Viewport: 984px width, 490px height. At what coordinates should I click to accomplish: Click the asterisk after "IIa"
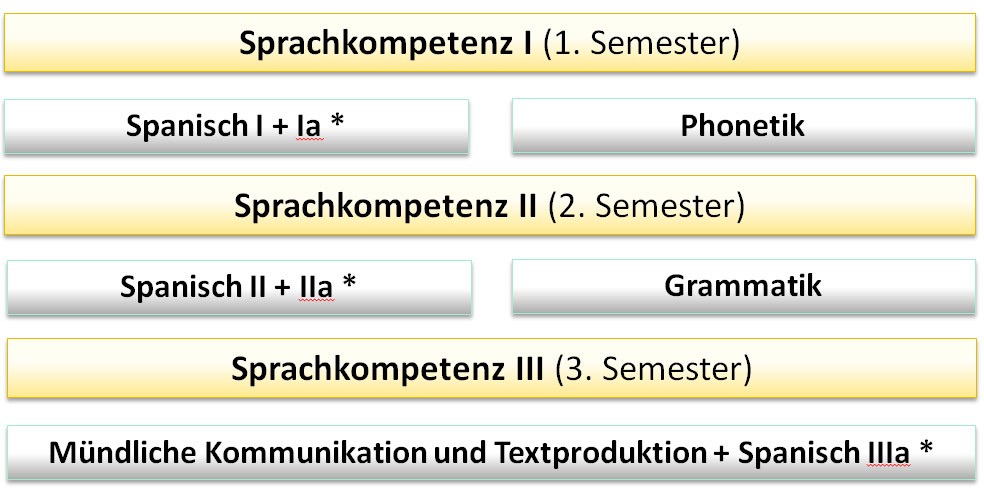(x=350, y=283)
